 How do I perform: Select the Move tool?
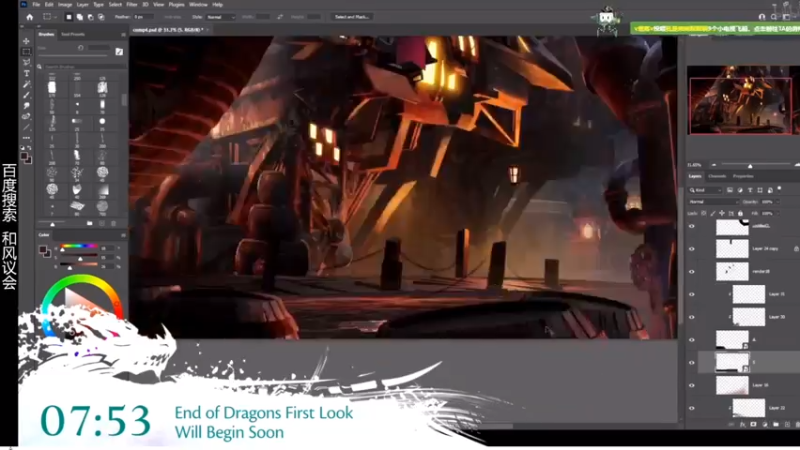pyautogui.click(x=26, y=41)
